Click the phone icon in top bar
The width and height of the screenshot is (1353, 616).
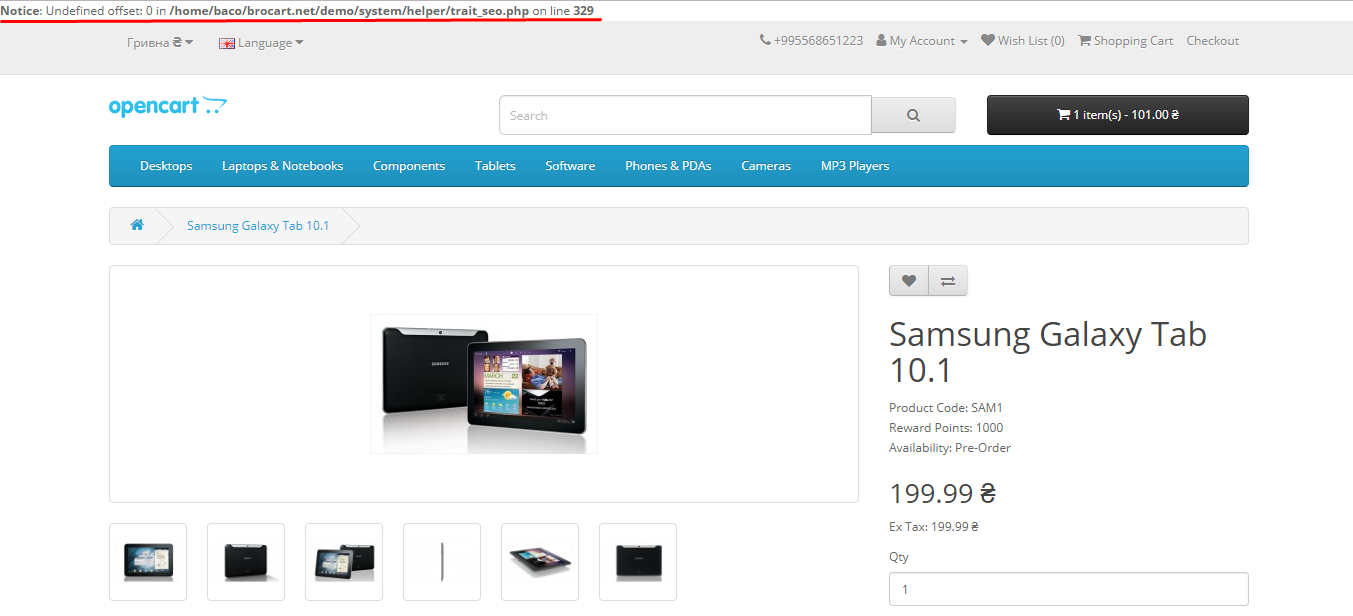coord(765,41)
